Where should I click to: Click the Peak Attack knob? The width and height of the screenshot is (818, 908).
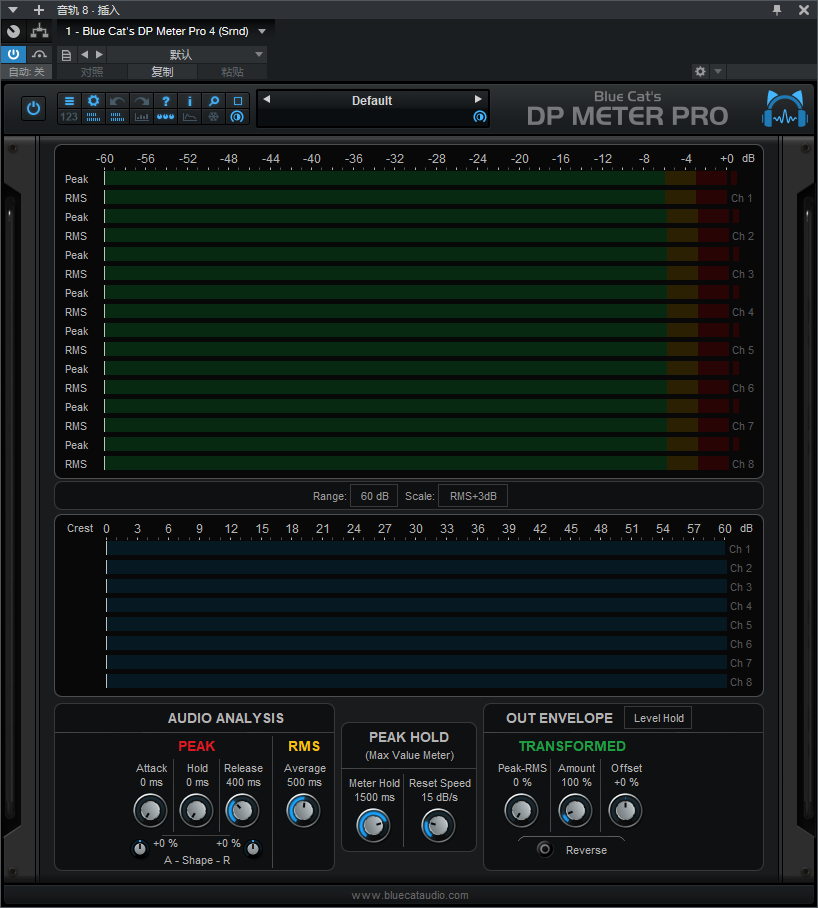(151, 810)
